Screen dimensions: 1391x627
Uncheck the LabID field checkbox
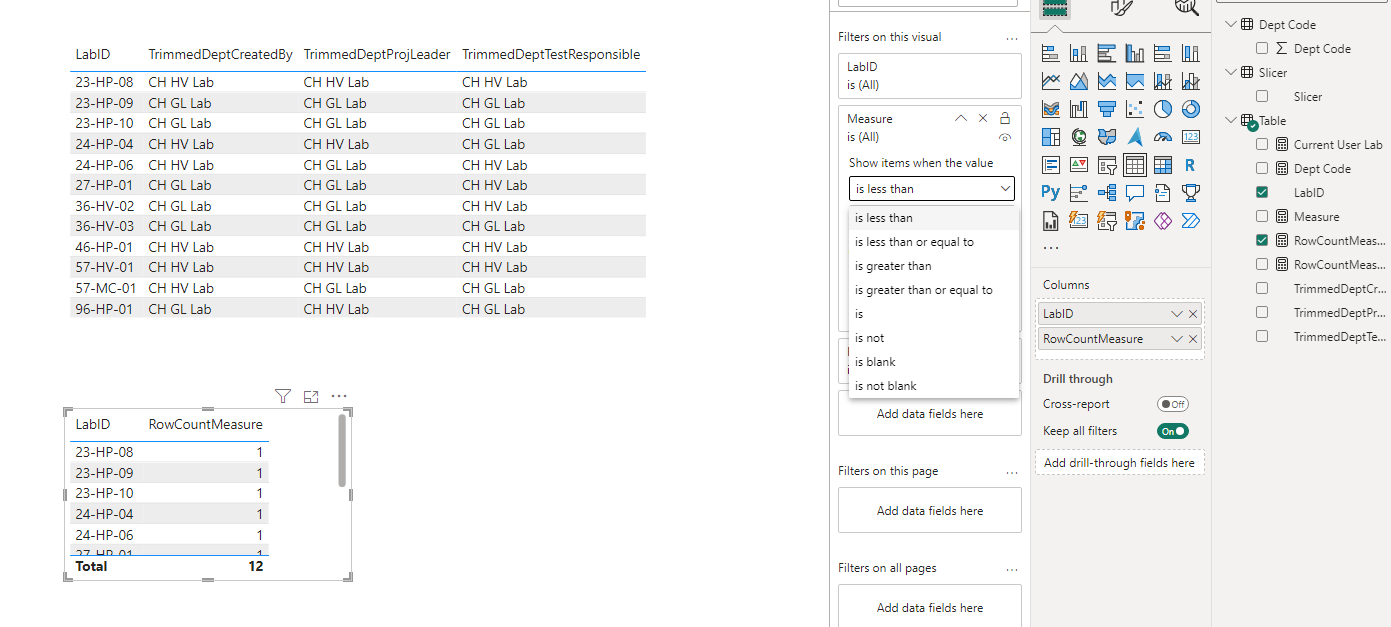coord(1262,192)
